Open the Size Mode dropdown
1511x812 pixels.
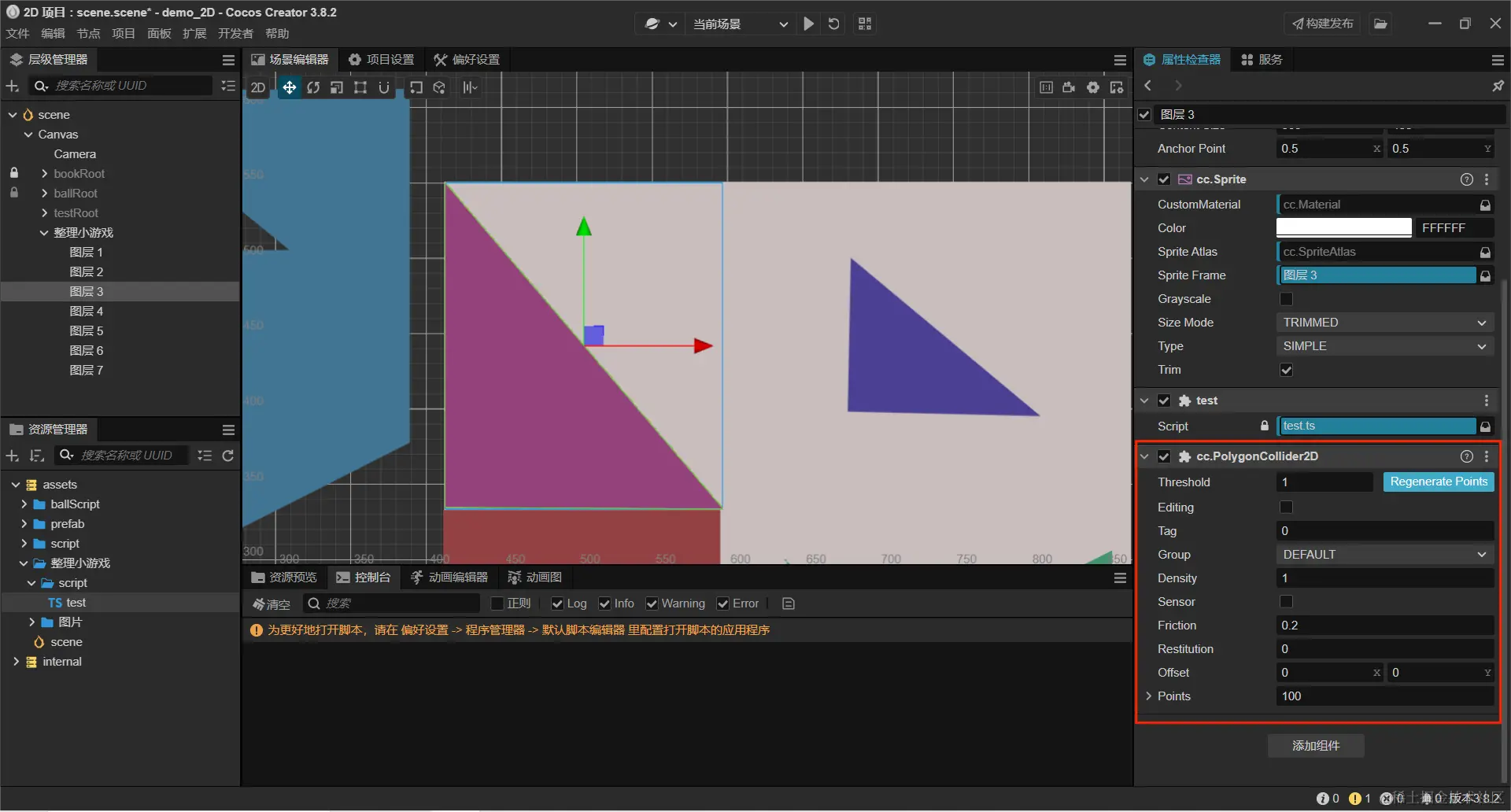[x=1384, y=323]
